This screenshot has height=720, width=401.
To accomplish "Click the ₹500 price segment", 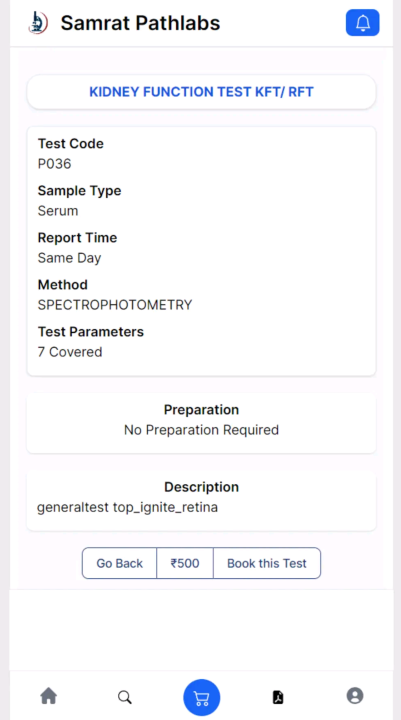I will (x=185, y=563).
